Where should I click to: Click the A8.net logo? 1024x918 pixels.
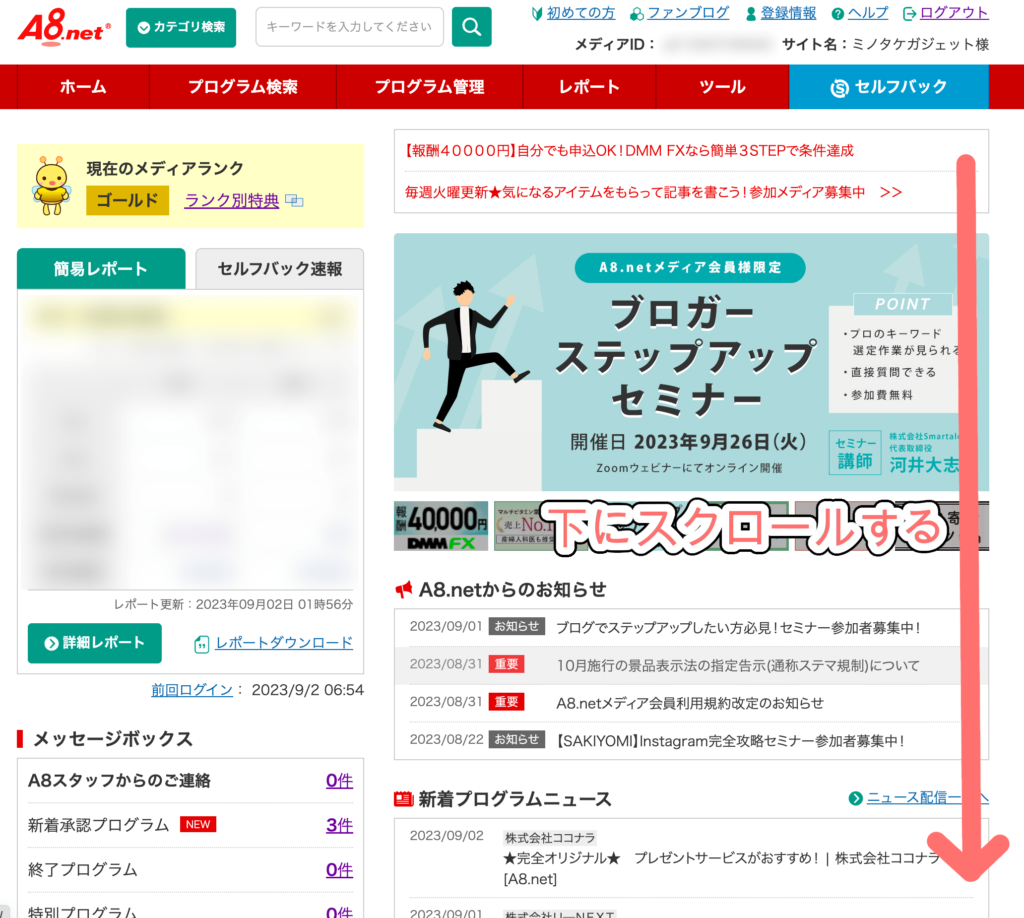click(x=64, y=27)
